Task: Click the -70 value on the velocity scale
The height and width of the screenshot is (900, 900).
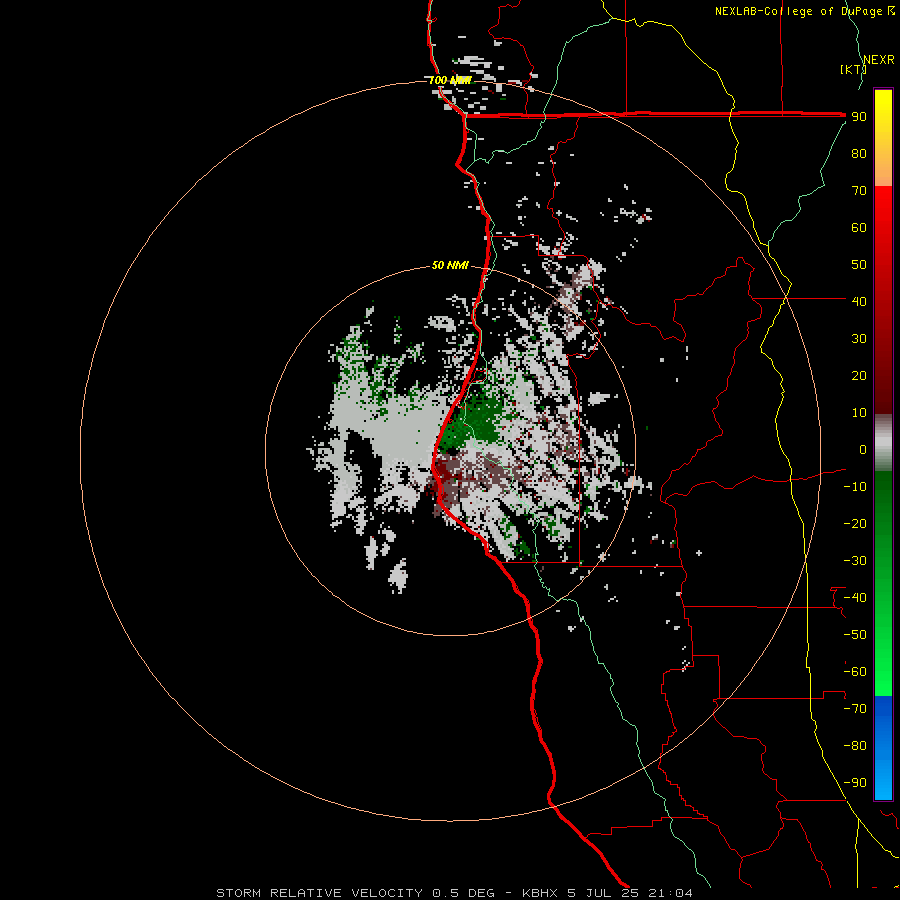Action: point(855,708)
